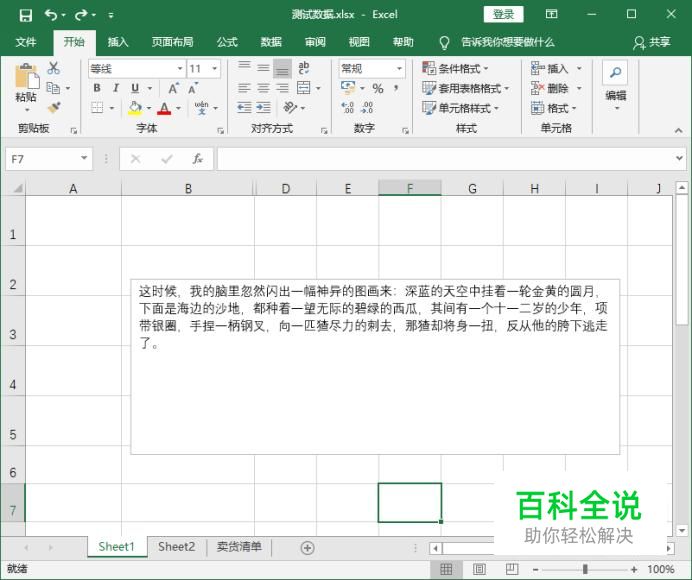Increase font size with the larger A
Image resolution: width=692 pixels, height=580 pixels.
tap(173, 88)
